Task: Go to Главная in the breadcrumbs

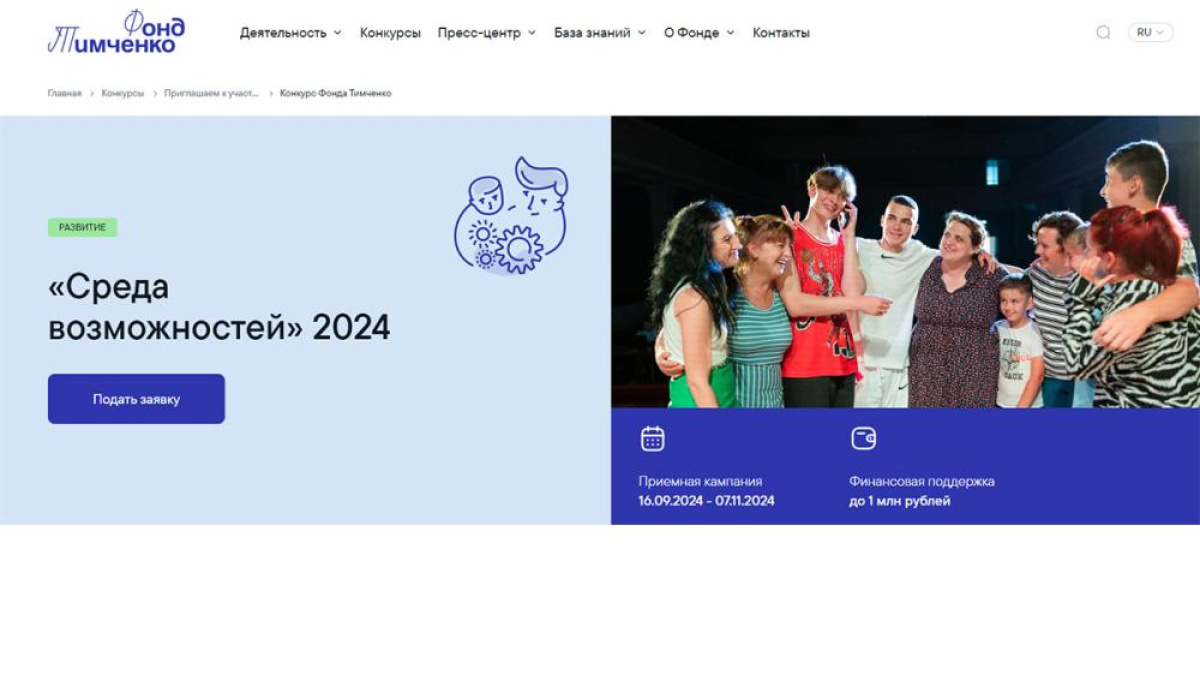Action: click(64, 93)
